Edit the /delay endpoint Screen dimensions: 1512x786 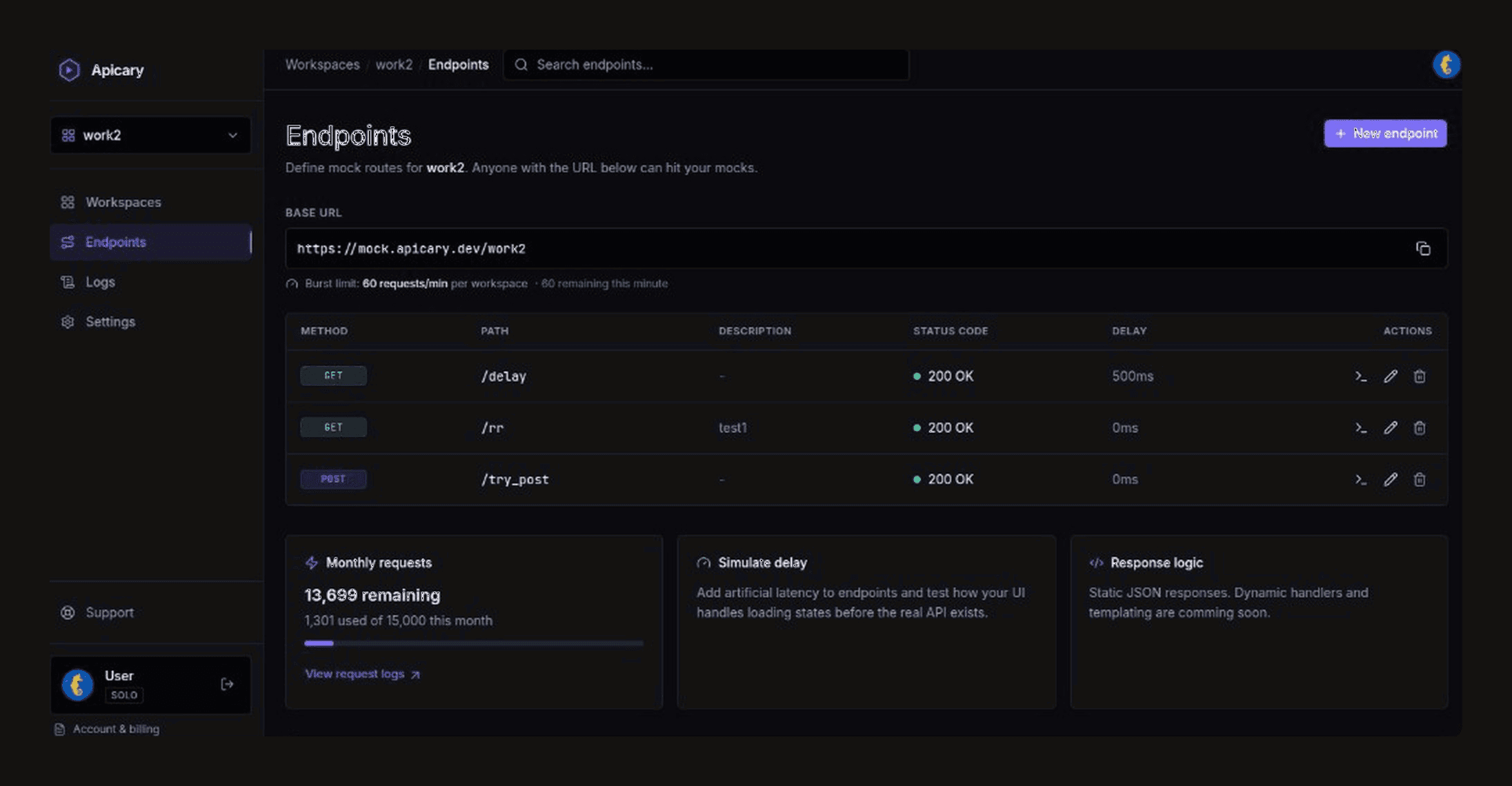pyautogui.click(x=1390, y=376)
